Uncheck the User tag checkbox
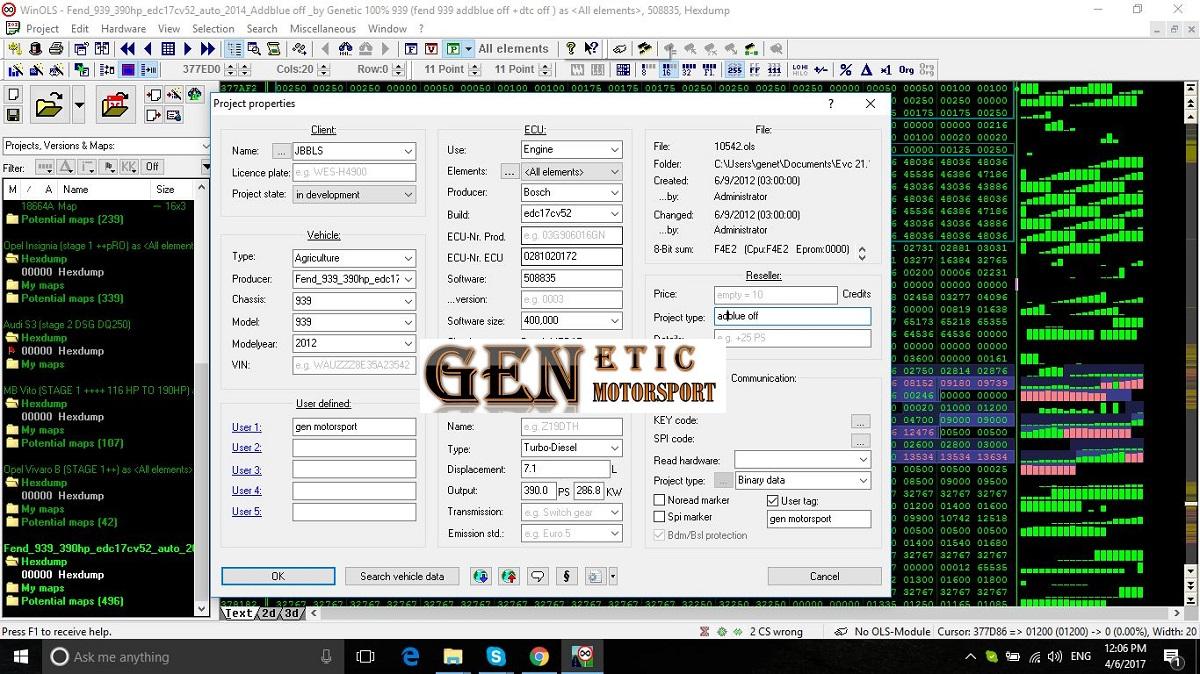 point(773,500)
